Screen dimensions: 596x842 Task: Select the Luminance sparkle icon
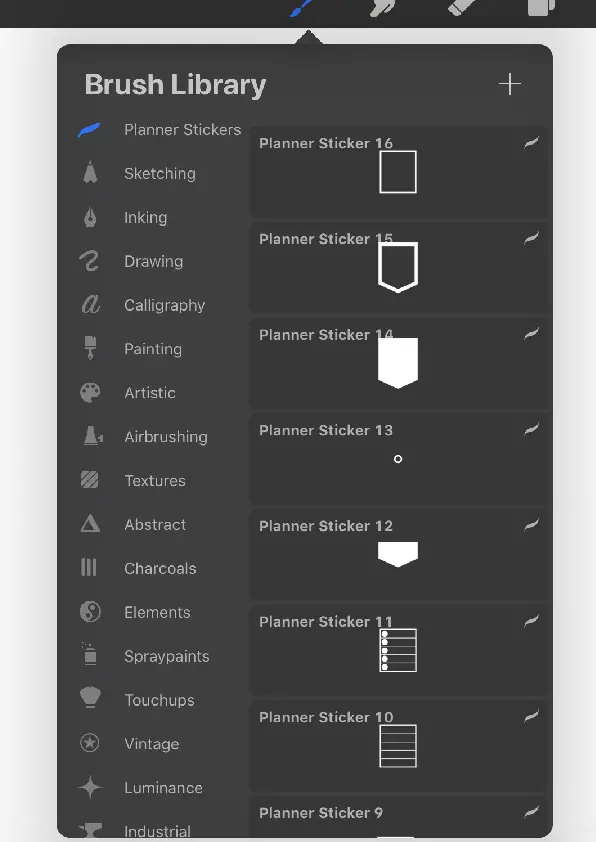click(x=90, y=787)
